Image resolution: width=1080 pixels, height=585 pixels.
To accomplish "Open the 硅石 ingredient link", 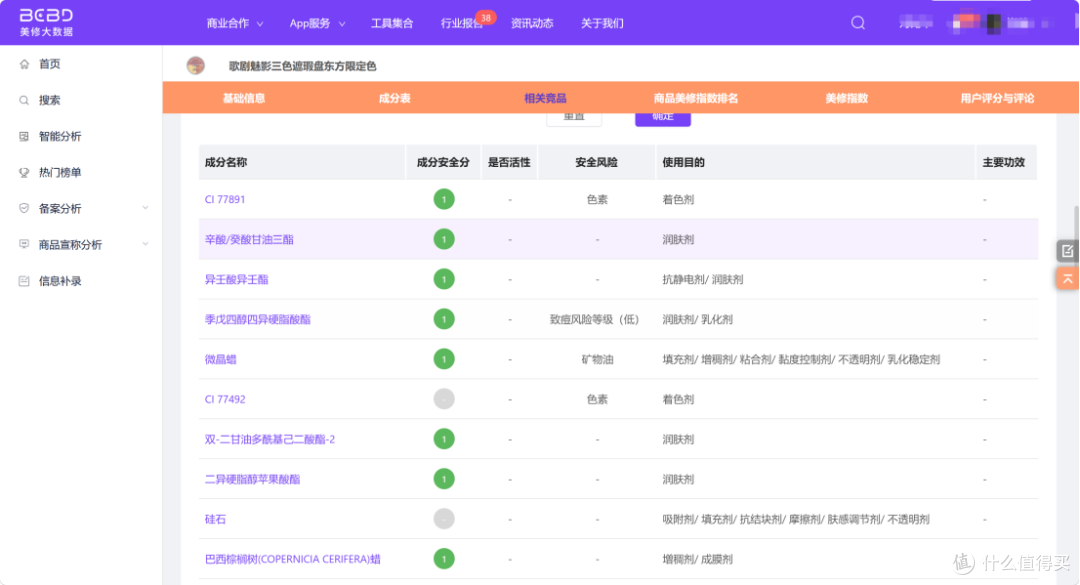I will coord(215,519).
